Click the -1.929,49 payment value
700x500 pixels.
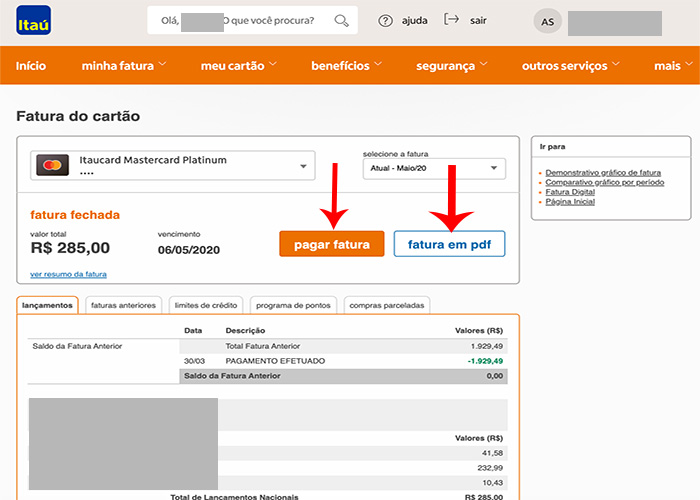point(485,361)
